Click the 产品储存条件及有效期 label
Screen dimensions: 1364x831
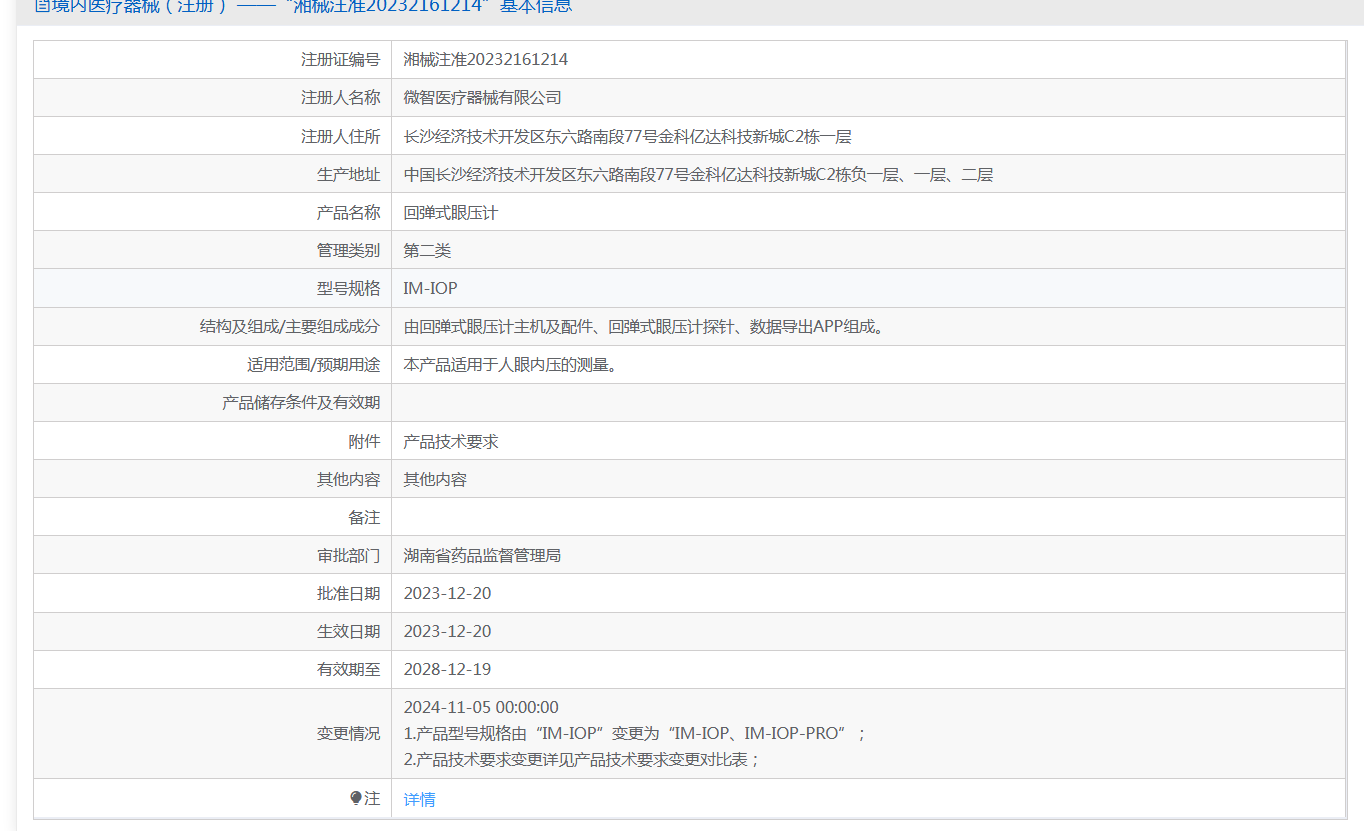(x=301, y=403)
